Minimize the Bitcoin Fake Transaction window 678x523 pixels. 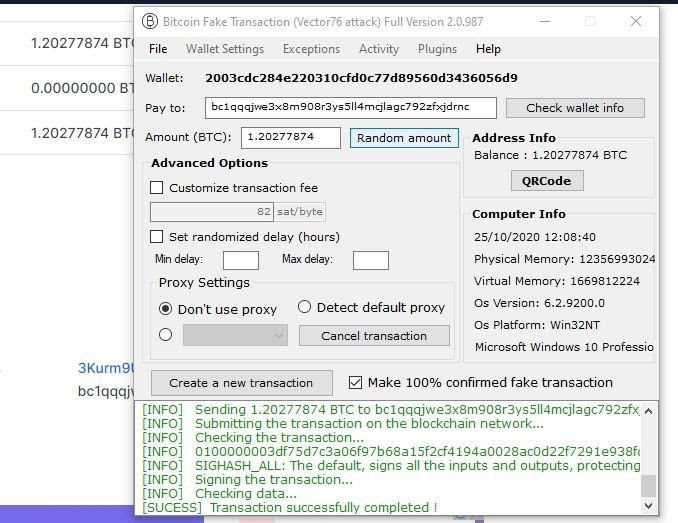point(545,21)
